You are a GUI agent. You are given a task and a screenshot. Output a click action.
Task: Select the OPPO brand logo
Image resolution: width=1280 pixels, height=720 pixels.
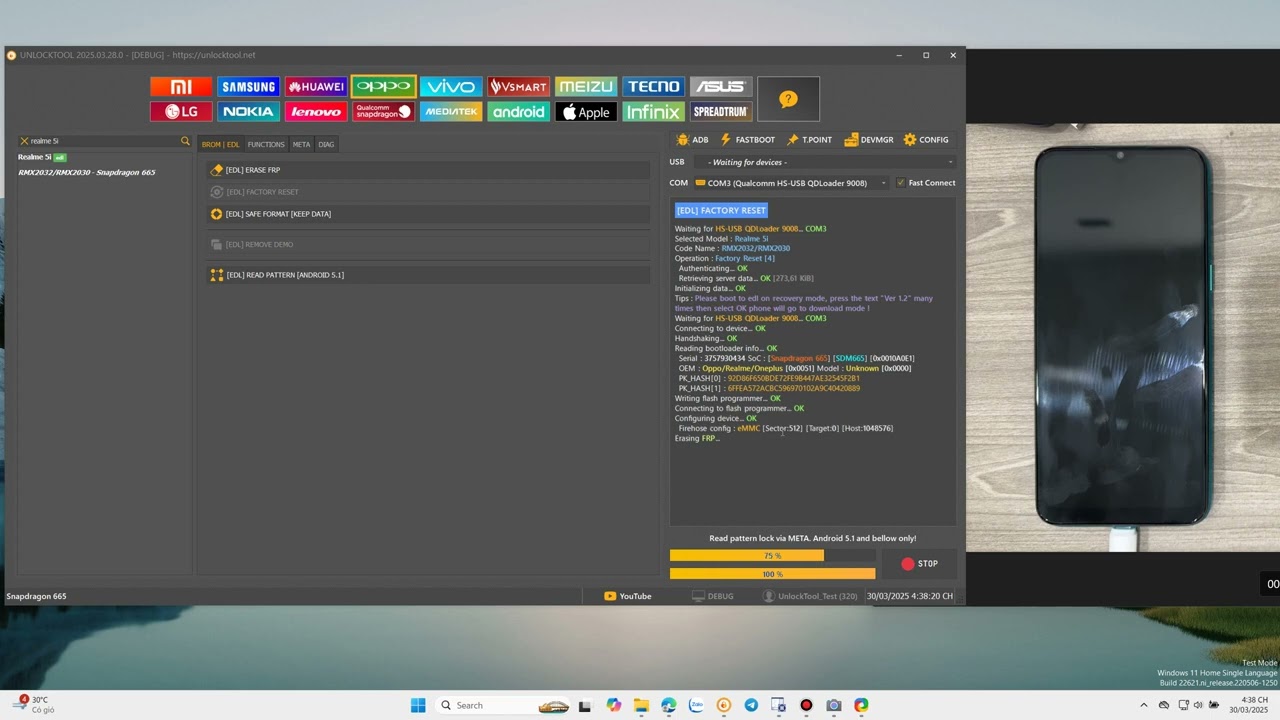coord(384,87)
